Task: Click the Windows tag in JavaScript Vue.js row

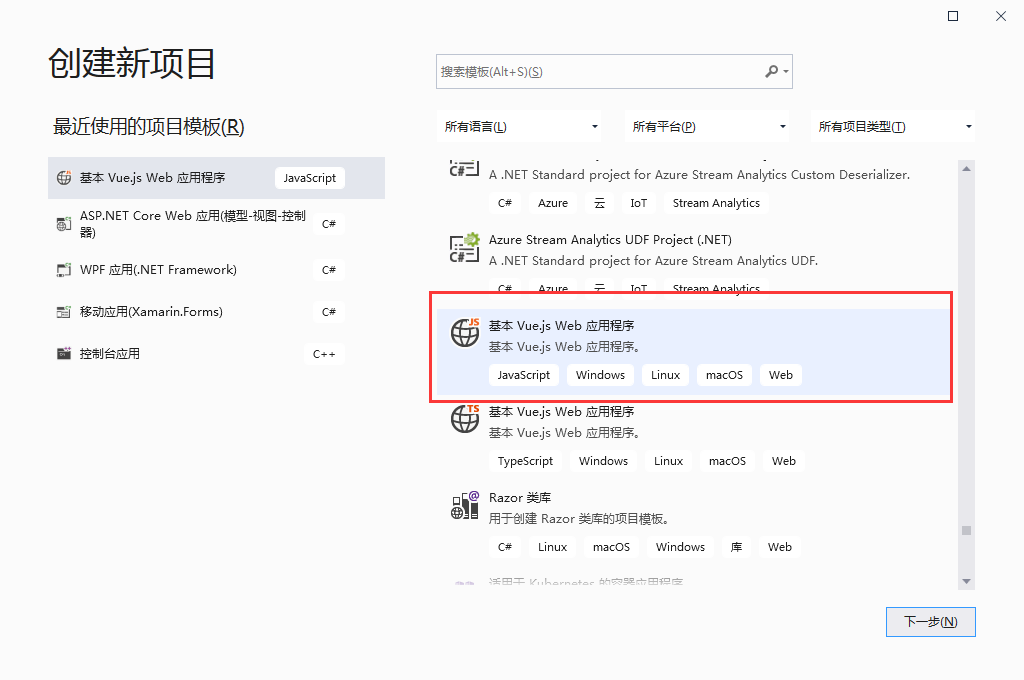Action: (x=600, y=375)
